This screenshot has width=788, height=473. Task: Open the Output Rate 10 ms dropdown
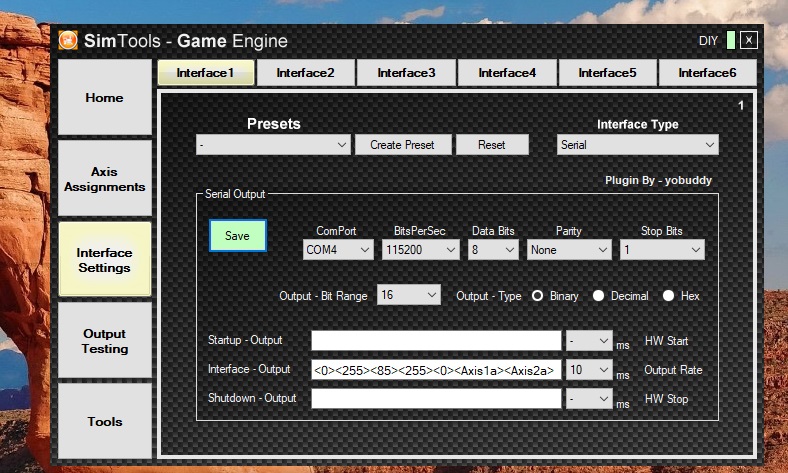click(x=589, y=370)
